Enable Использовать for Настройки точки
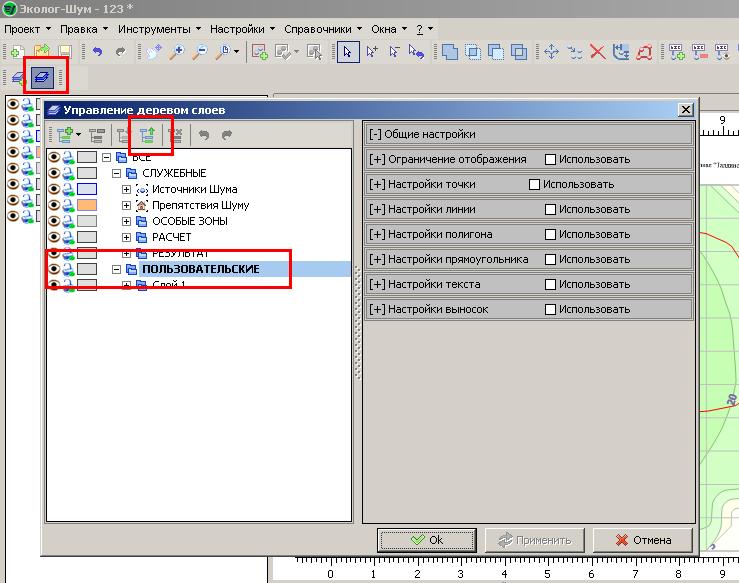Image resolution: width=739 pixels, height=583 pixels. point(534,185)
